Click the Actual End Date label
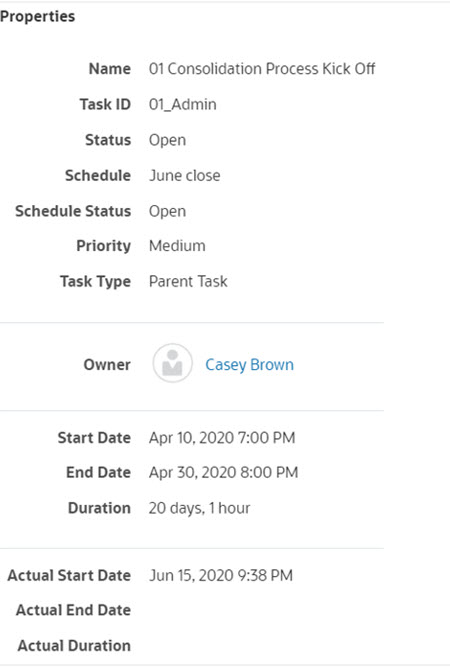The width and height of the screenshot is (450, 667). click(x=73, y=610)
